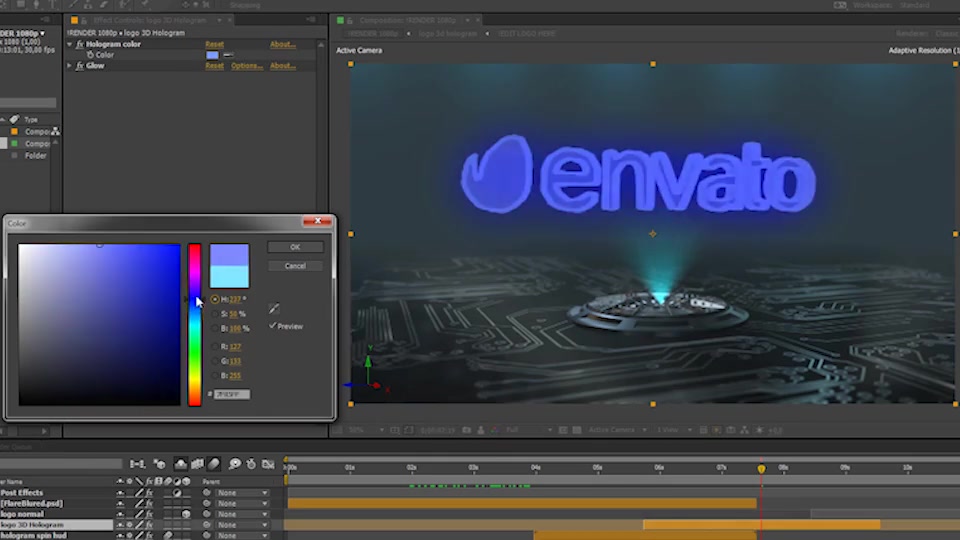Image resolution: width=960 pixels, height=540 pixels.
Task: Click the !EDIT LOGO HERE breadcrumb tab
Action: pos(527,34)
